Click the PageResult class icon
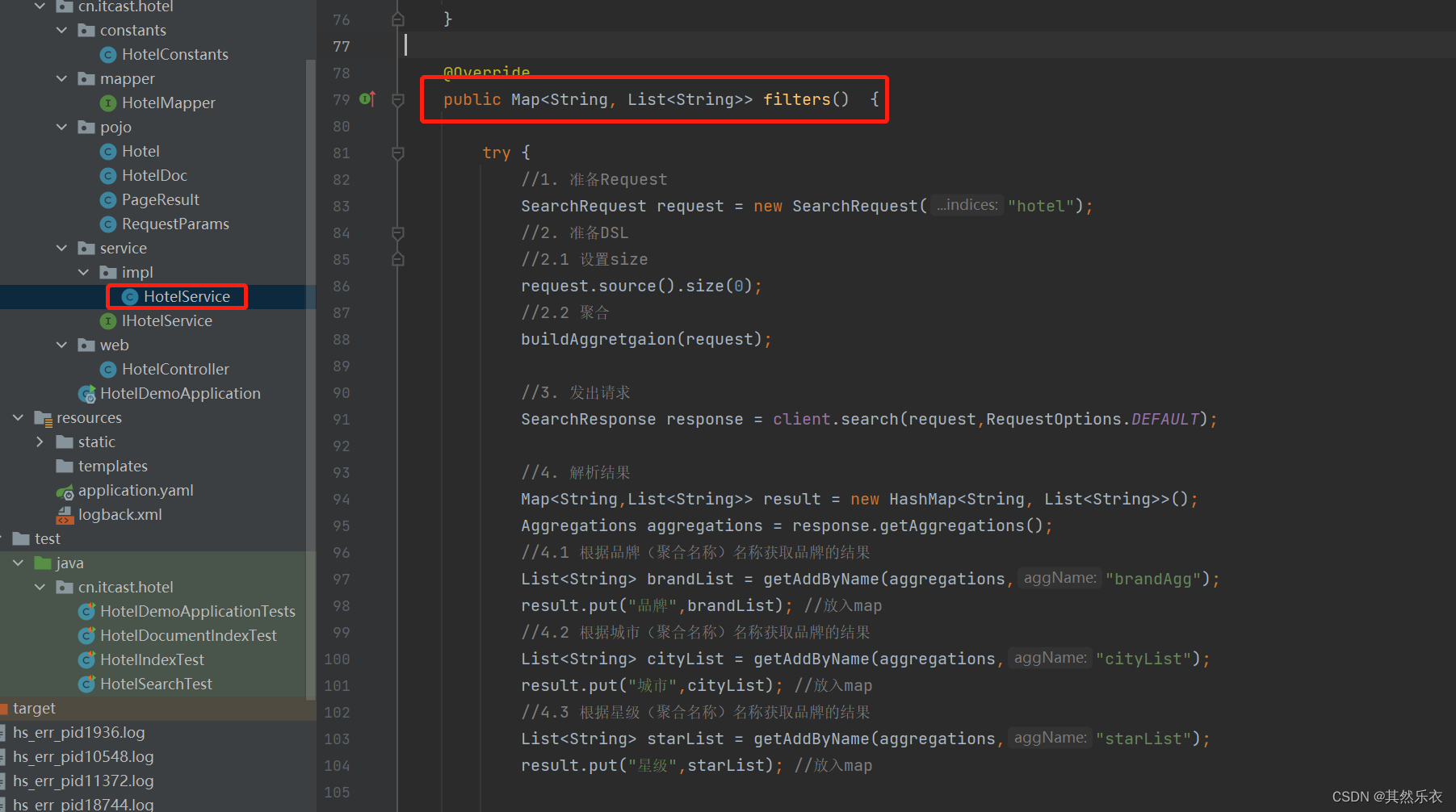The height and width of the screenshot is (812, 1456). tap(109, 199)
